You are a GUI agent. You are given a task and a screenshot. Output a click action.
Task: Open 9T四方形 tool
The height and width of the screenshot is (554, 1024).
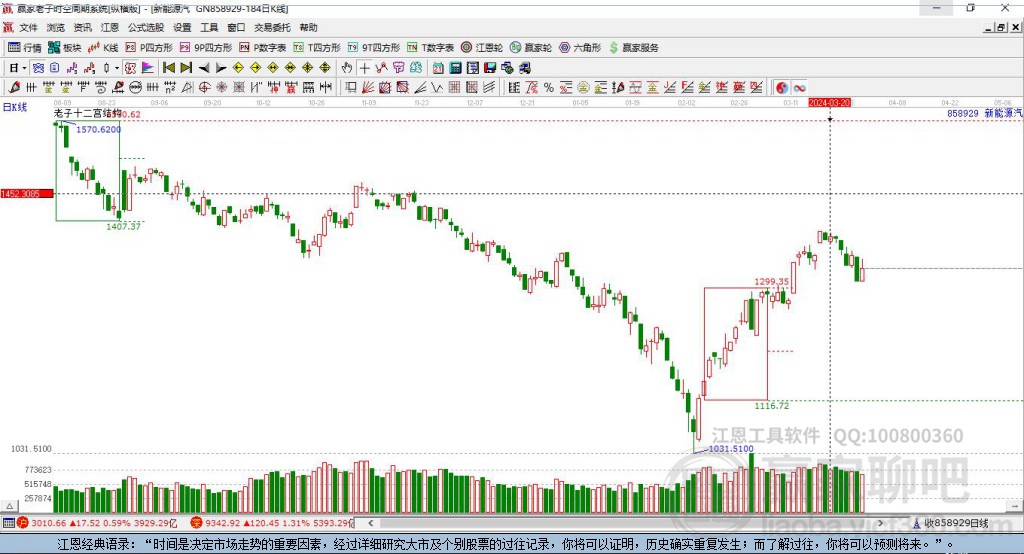click(x=374, y=48)
